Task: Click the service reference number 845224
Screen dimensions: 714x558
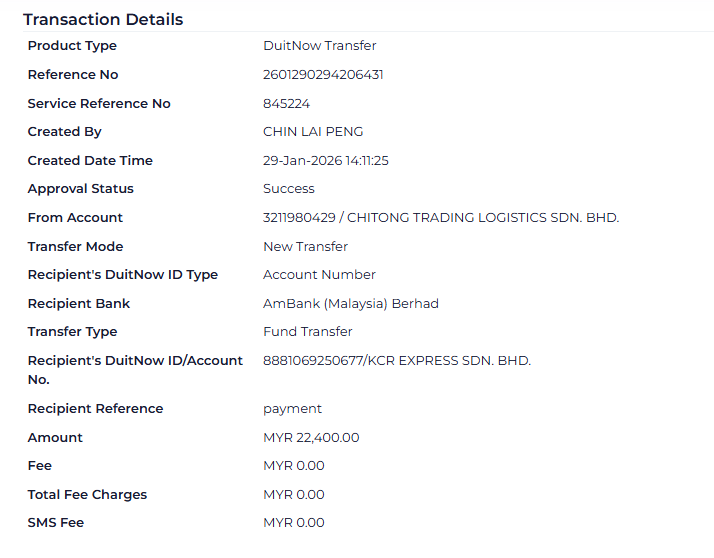Action: point(286,104)
